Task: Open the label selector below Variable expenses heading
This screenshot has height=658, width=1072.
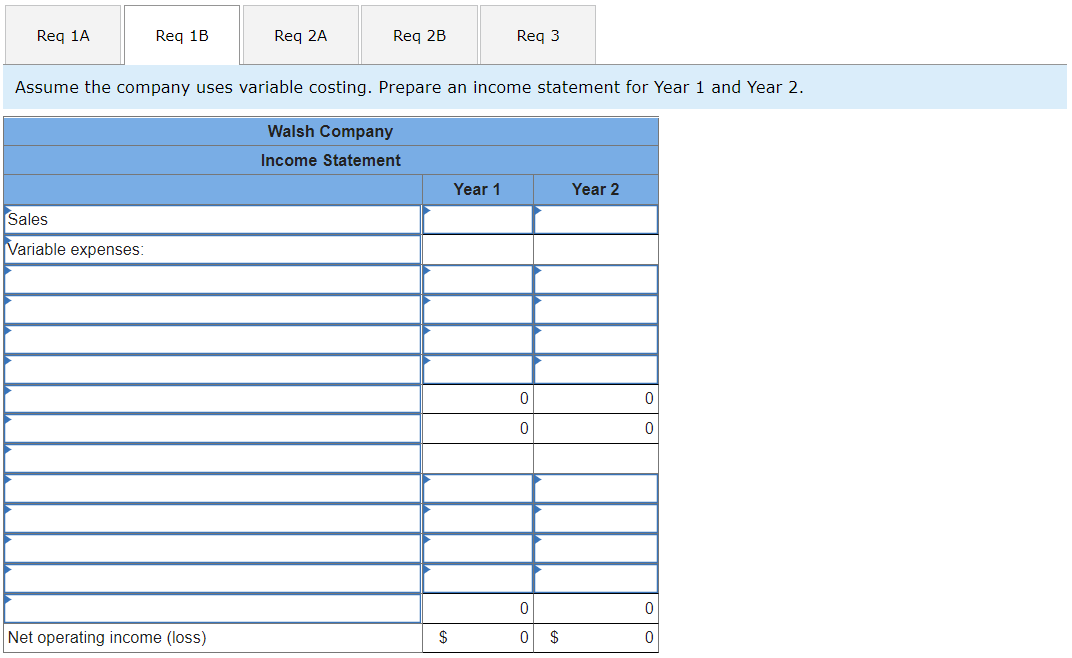Action: point(8,273)
